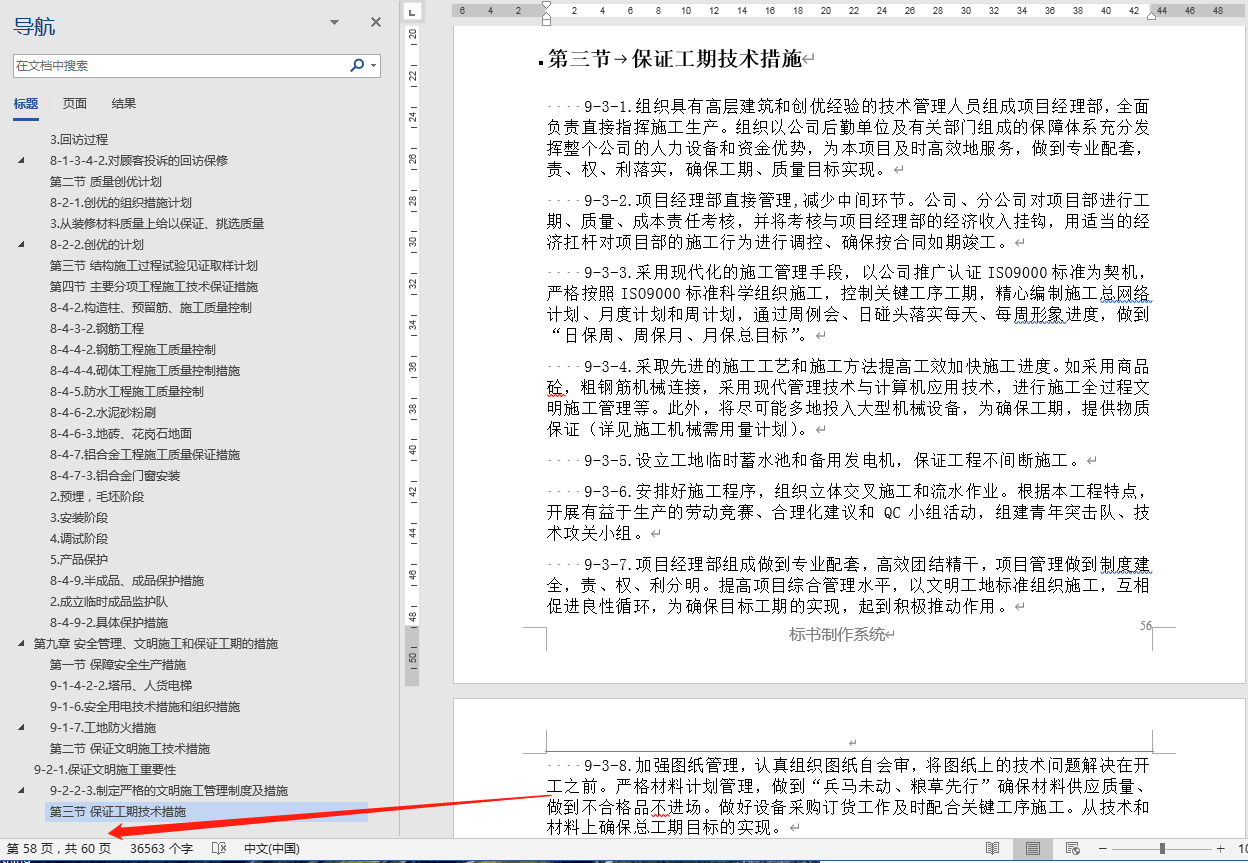Select the Web Layout view icon
1248x863 pixels.
tap(1072, 848)
